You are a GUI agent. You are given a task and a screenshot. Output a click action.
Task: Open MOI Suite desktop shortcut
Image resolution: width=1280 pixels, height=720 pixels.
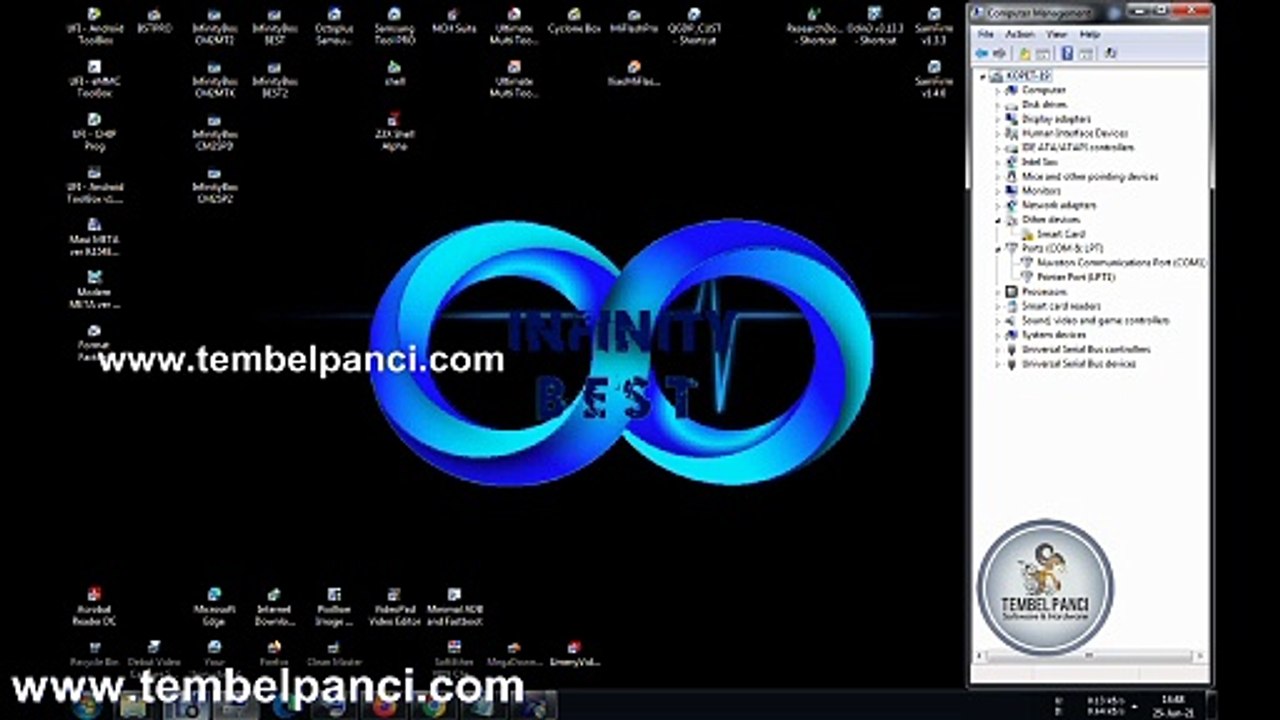pos(454,21)
